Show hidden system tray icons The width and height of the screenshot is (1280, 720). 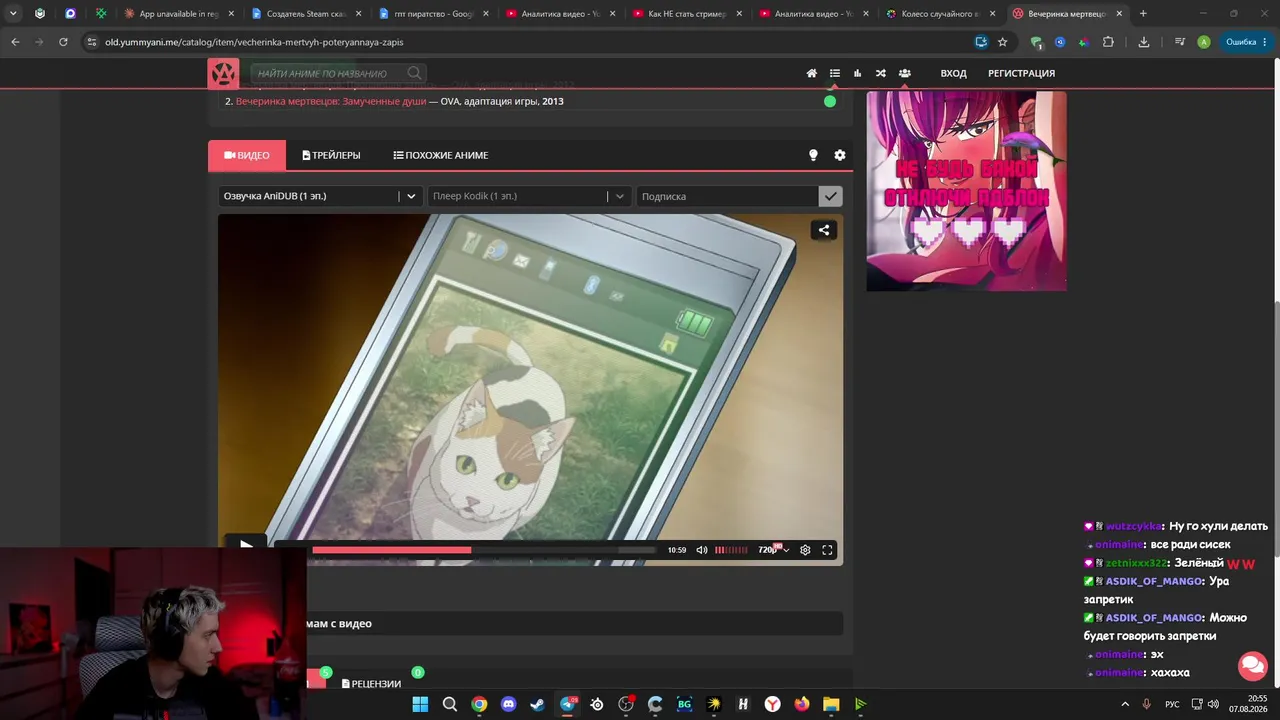[x=1125, y=704]
